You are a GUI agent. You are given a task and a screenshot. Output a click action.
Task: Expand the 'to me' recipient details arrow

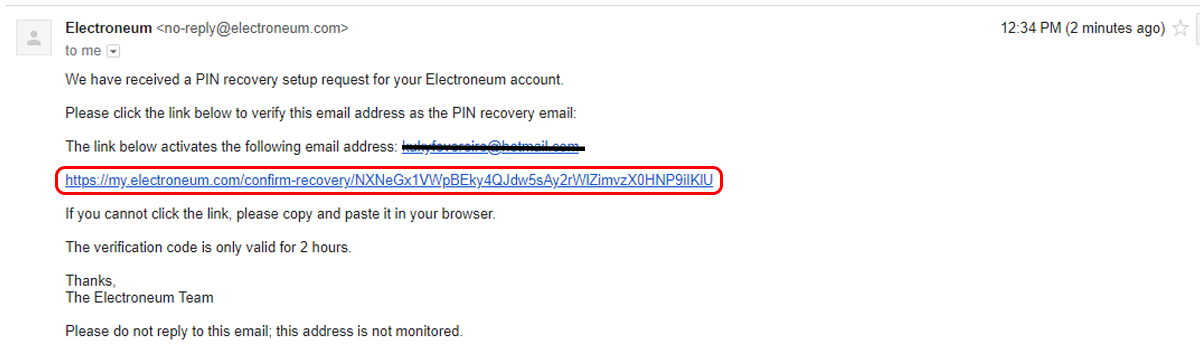click(113, 50)
